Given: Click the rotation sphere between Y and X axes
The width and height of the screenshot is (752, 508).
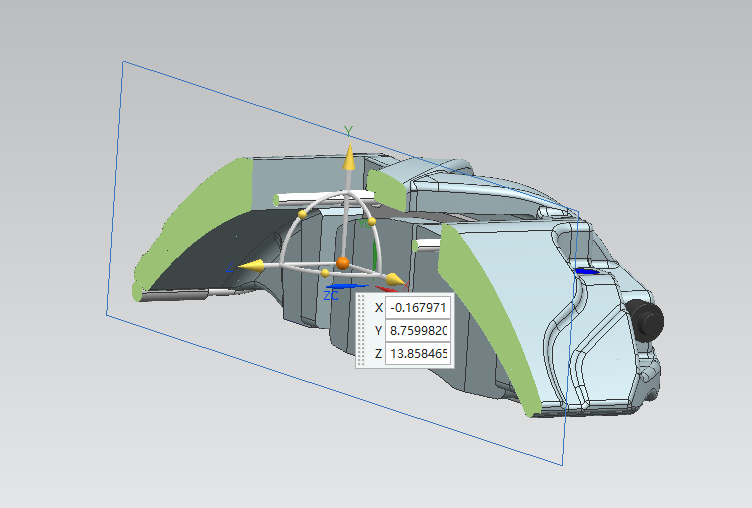Looking at the screenshot, I should click(371, 220).
